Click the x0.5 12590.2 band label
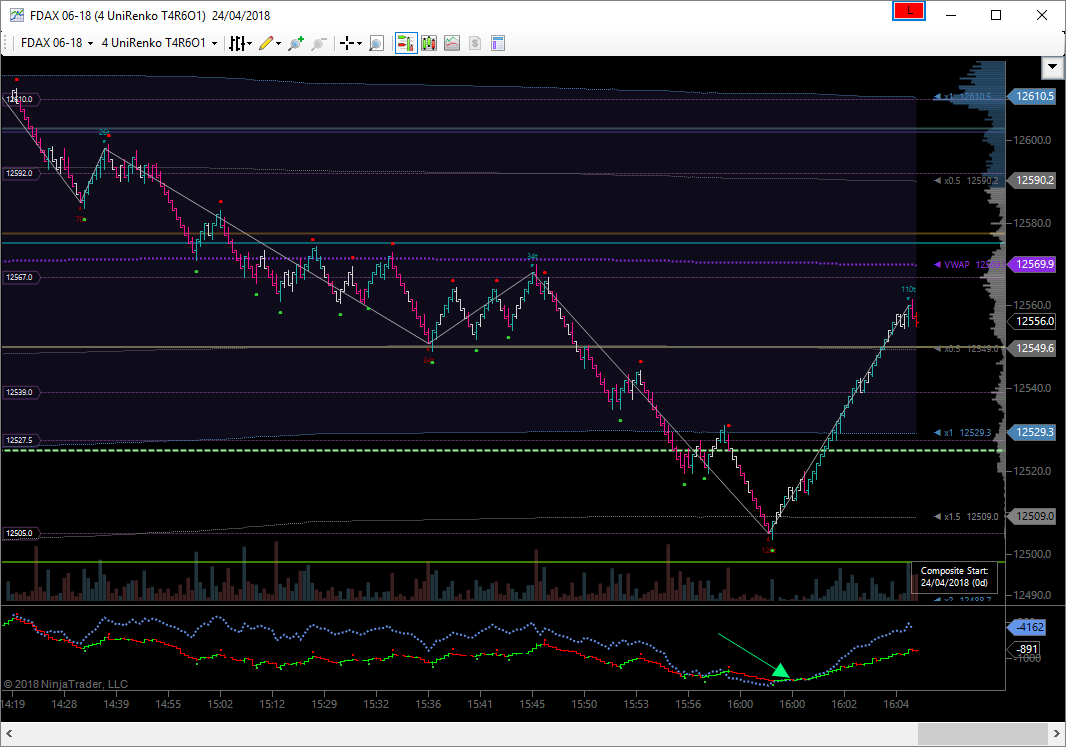1066x747 pixels. pos(966,181)
